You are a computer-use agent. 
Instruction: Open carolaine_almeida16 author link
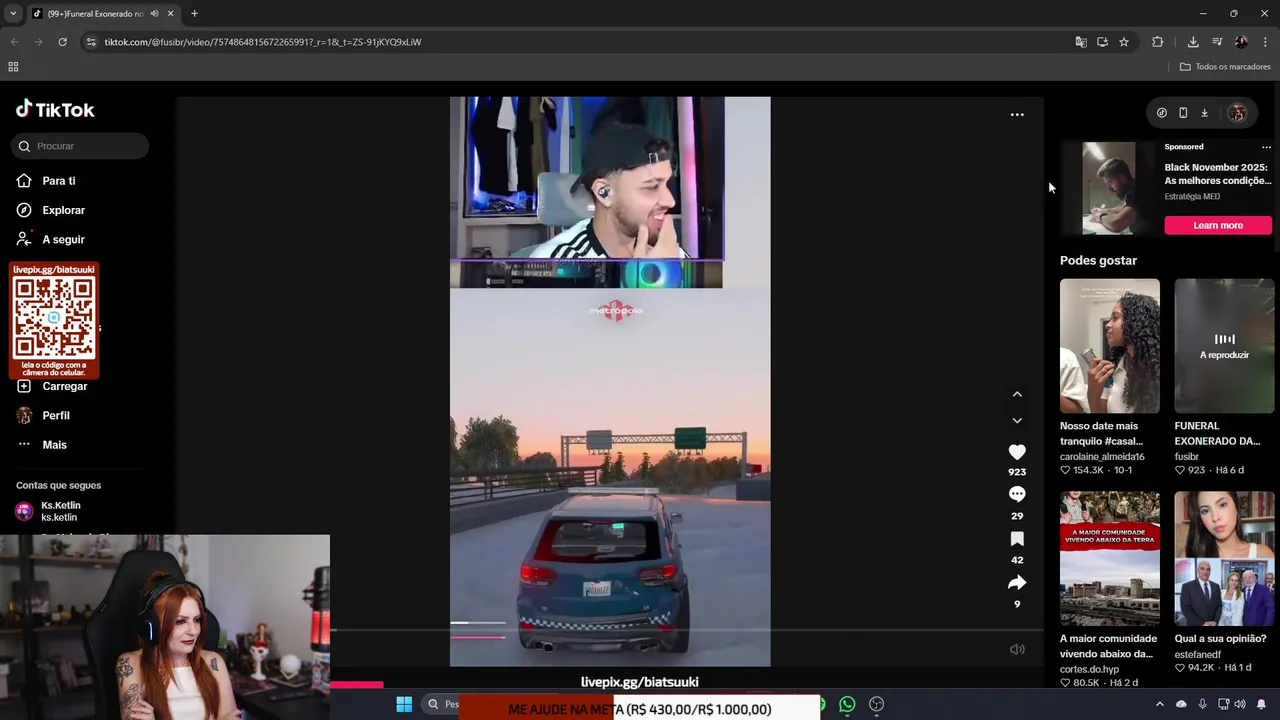tap(1102, 457)
